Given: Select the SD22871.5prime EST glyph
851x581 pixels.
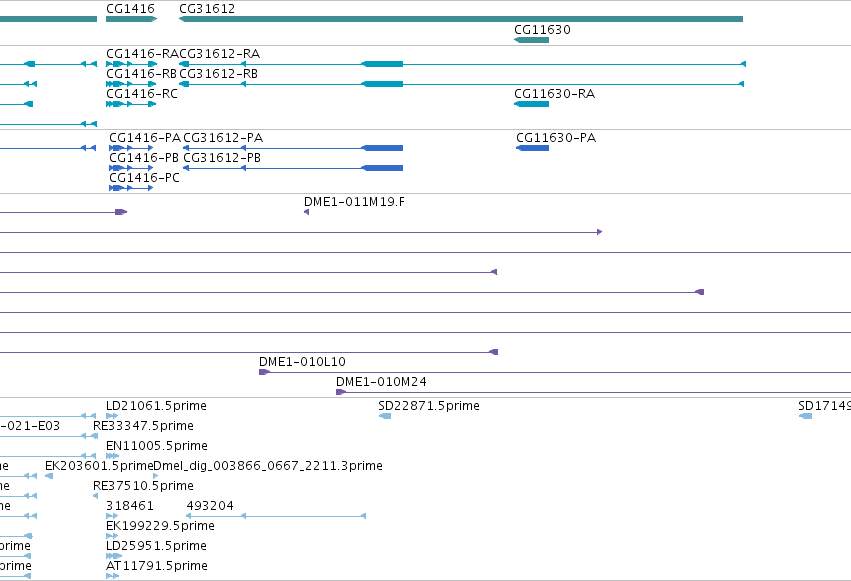Looking at the screenshot, I should pos(385,416).
